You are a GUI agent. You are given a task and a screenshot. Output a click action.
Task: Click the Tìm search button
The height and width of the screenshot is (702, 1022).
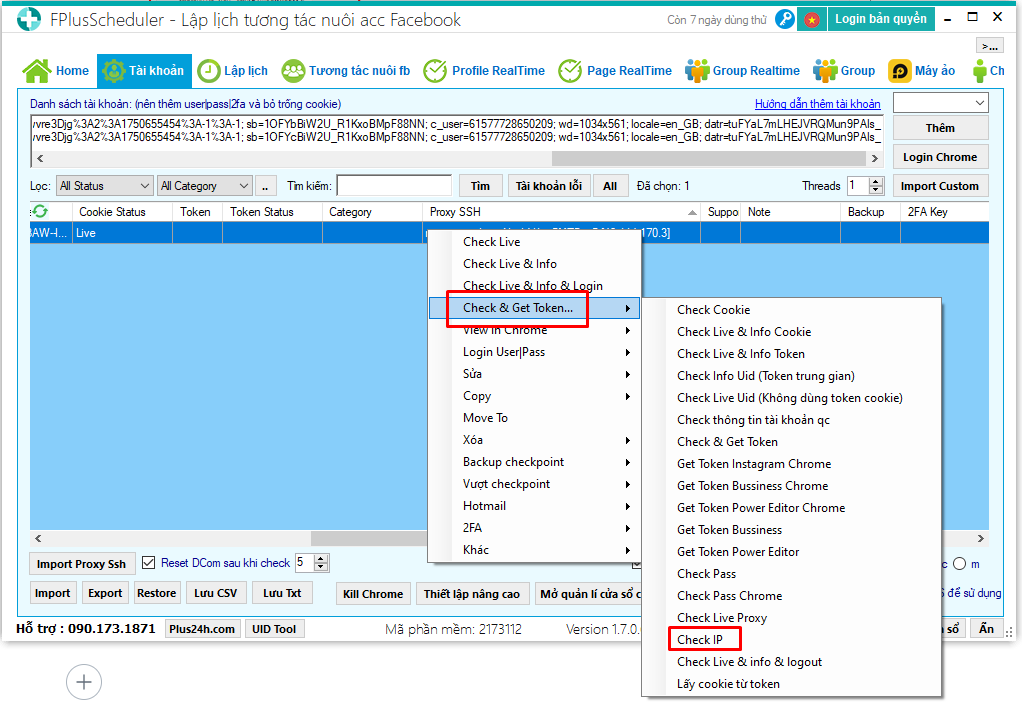(x=480, y=186)
